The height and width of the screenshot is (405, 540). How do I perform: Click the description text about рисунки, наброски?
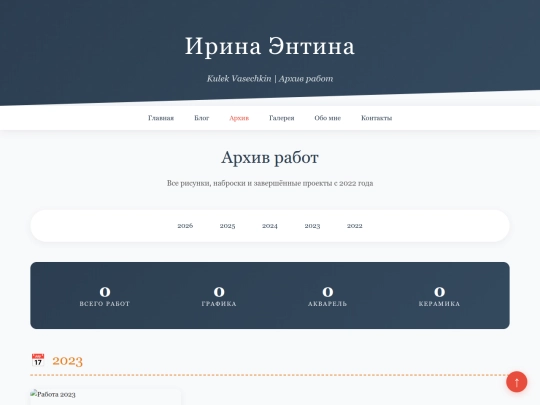click(270, 183)
